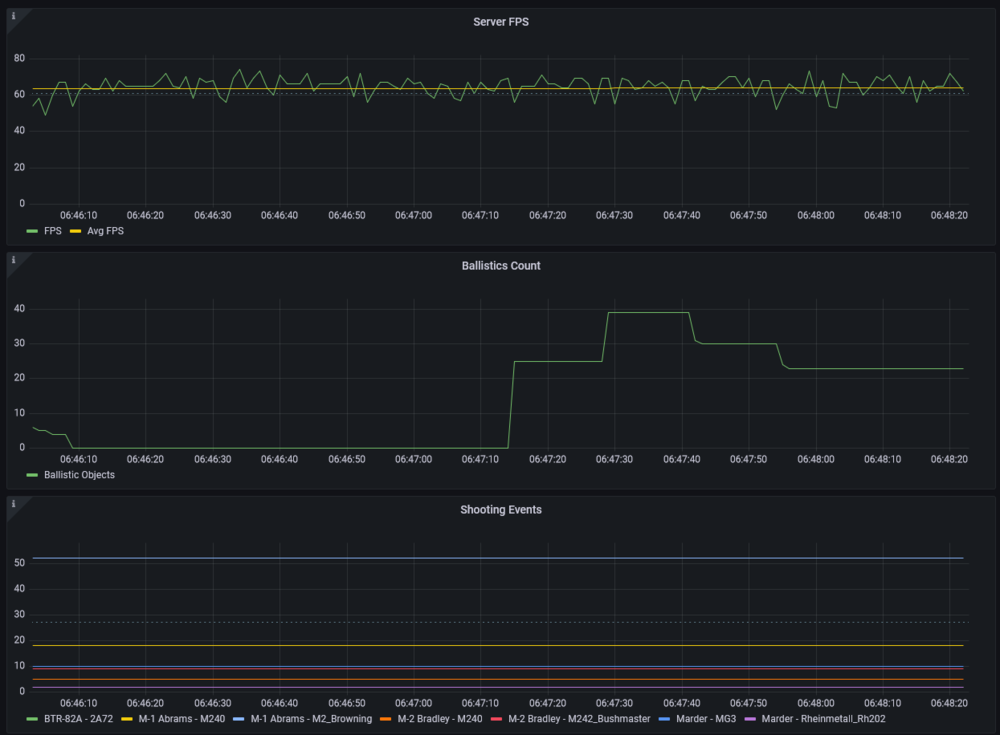This screenshot has height=735, width=1000.
Task: Open the Shooting Events panel title menu
Action: point(501,509)
